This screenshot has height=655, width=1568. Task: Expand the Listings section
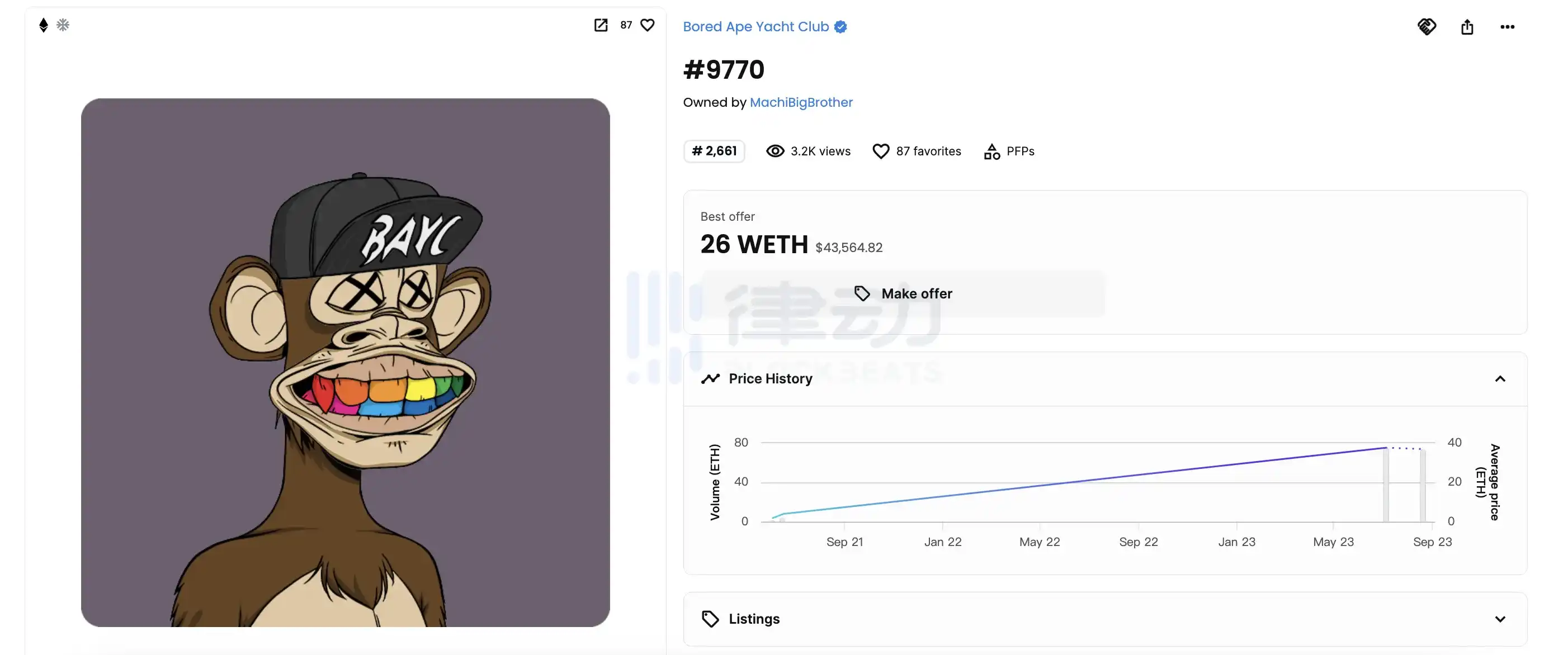[x=1500, y=619]
